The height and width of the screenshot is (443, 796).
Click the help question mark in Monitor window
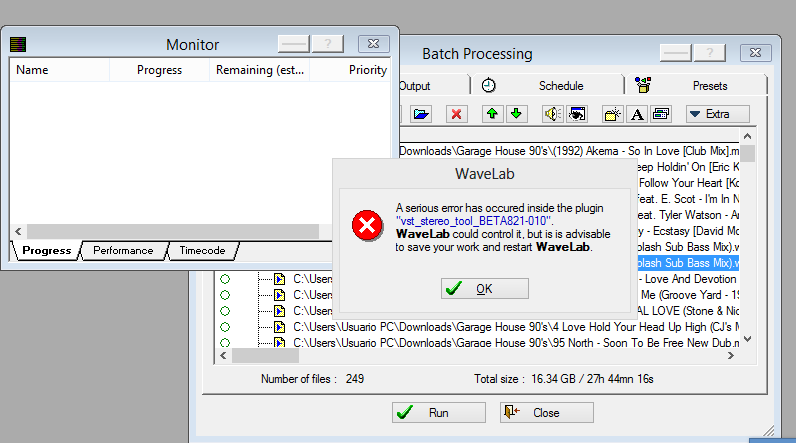click(327, 44)
